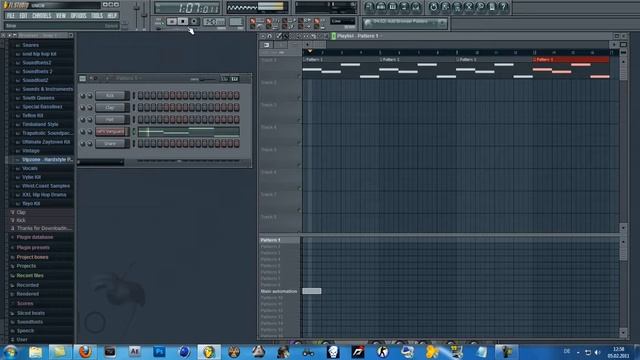
Task: Open the EDIT menu
Action: pyautogui.click(x=23, y=16)
